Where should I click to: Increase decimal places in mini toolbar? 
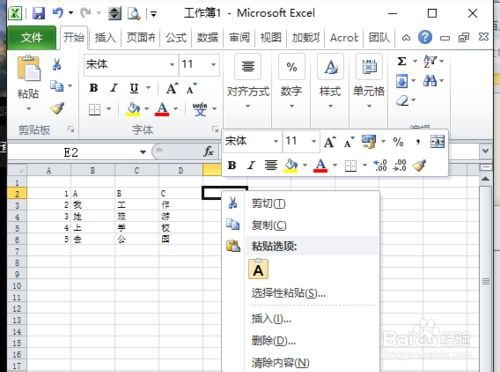(x=380, y=165)
